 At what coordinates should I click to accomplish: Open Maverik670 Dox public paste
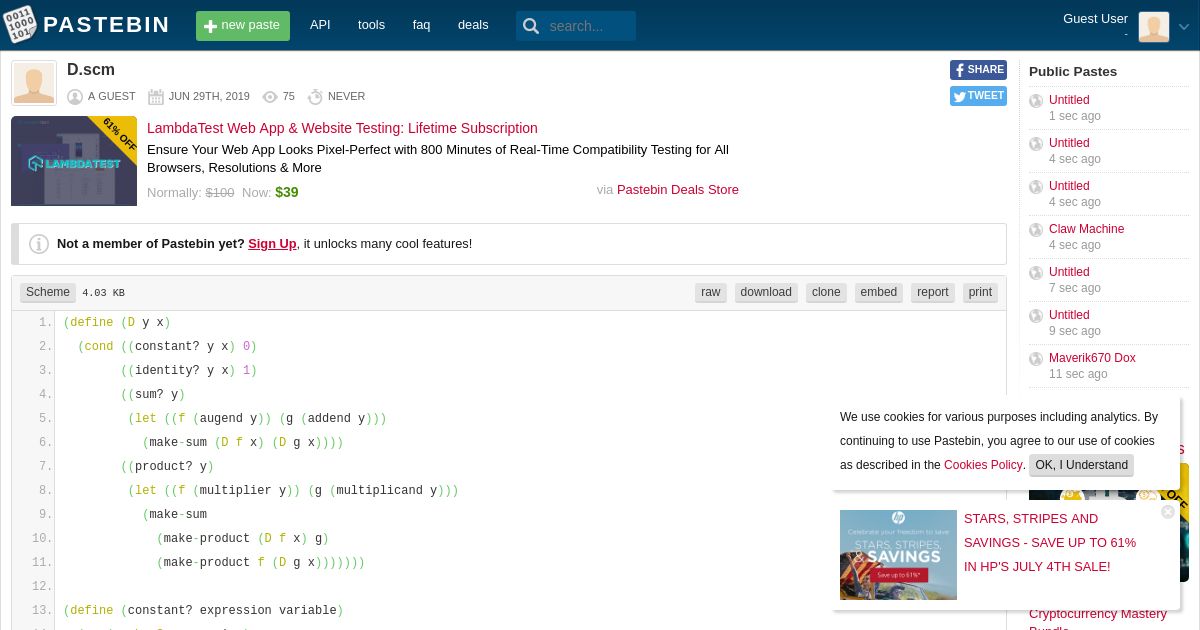pyautogui.click(x=1092, y=358)
